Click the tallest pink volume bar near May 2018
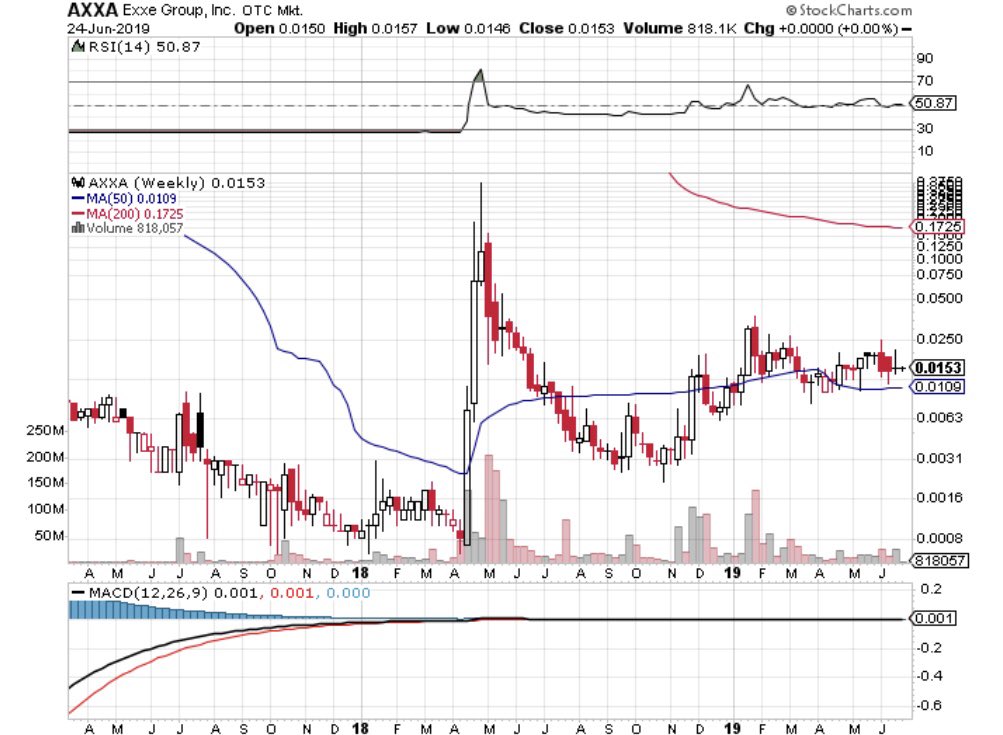1003x735 pixels. (489, 509)
